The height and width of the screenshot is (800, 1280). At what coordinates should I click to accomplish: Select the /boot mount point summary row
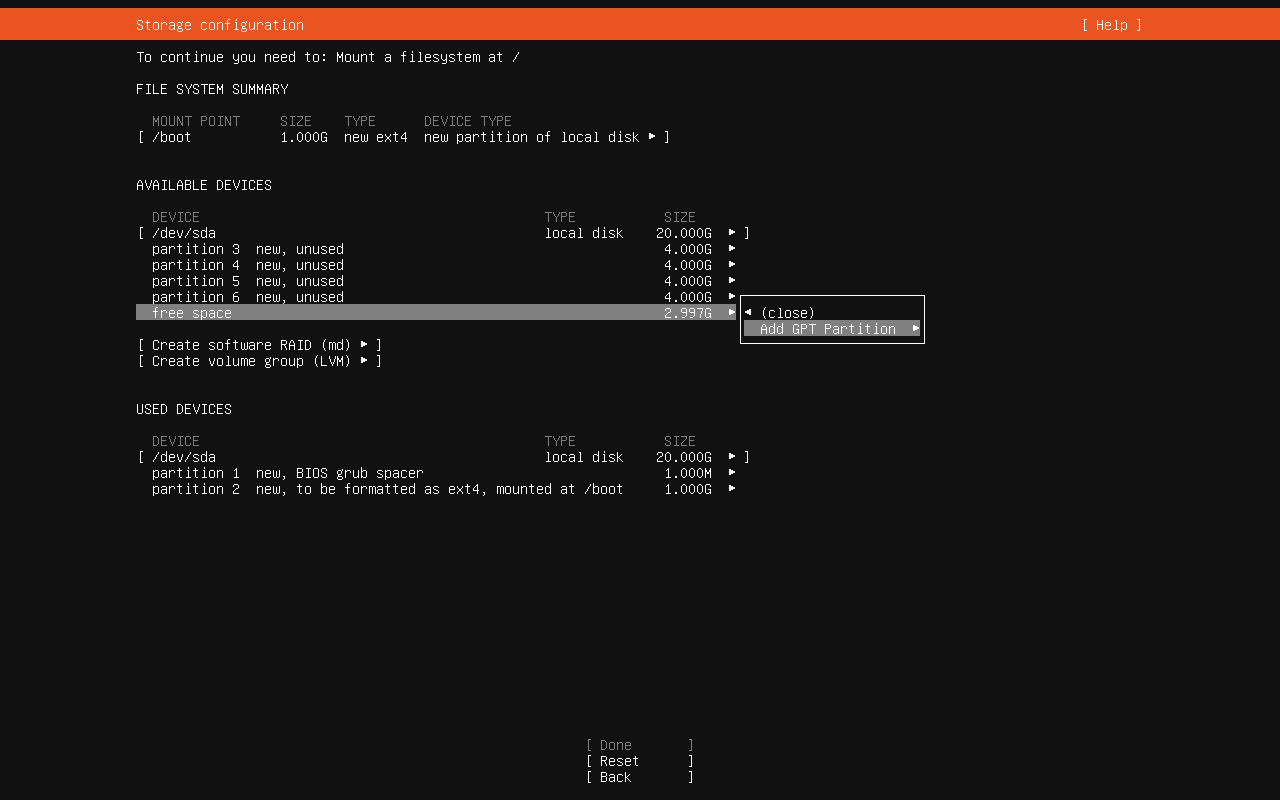(403, 137)
